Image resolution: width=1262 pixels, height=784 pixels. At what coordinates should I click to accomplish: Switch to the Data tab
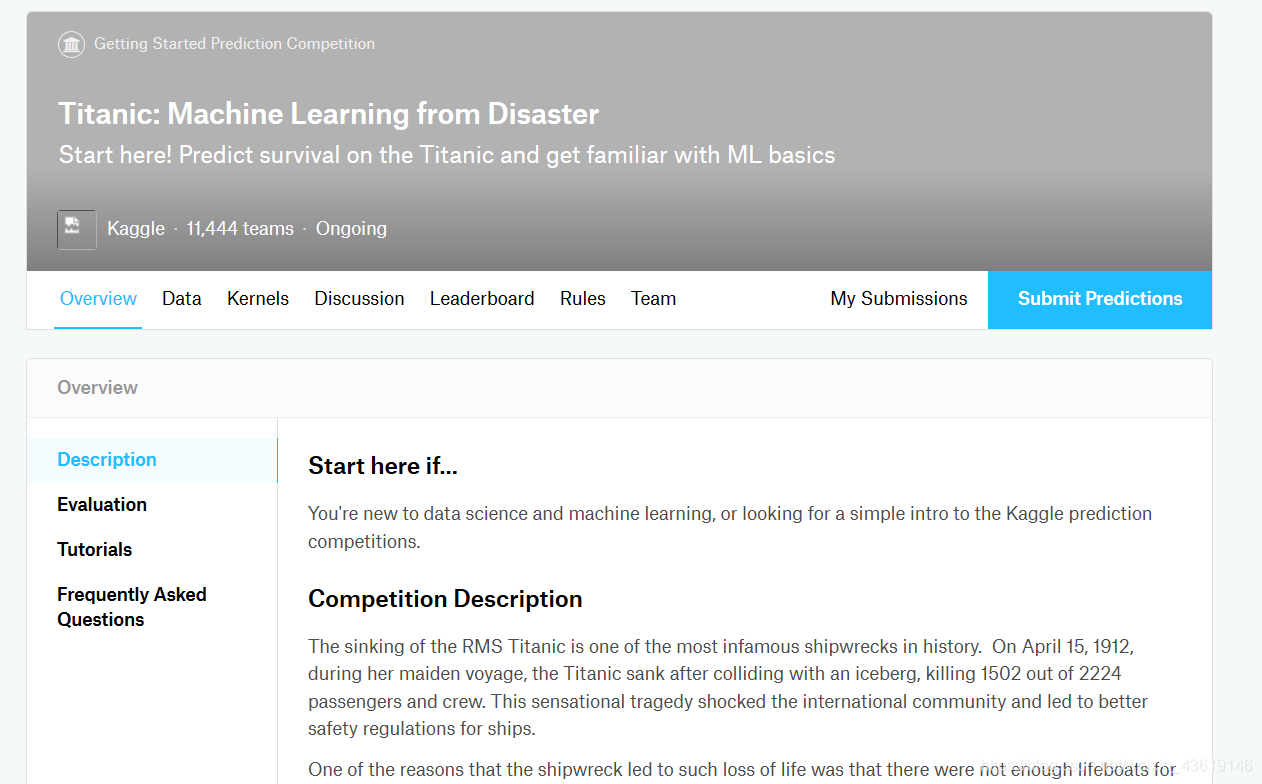tap(182, 298)
